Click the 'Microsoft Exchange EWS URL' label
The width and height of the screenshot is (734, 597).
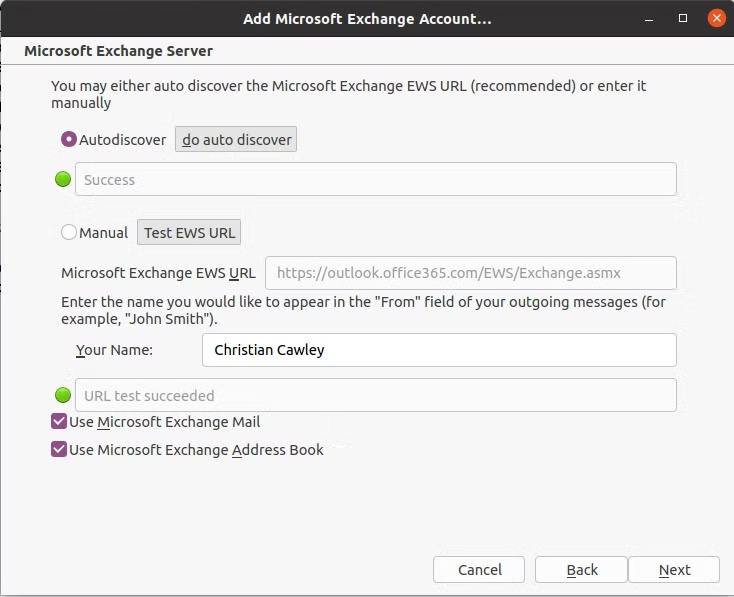pyautogui.click(x=158, y=273)
